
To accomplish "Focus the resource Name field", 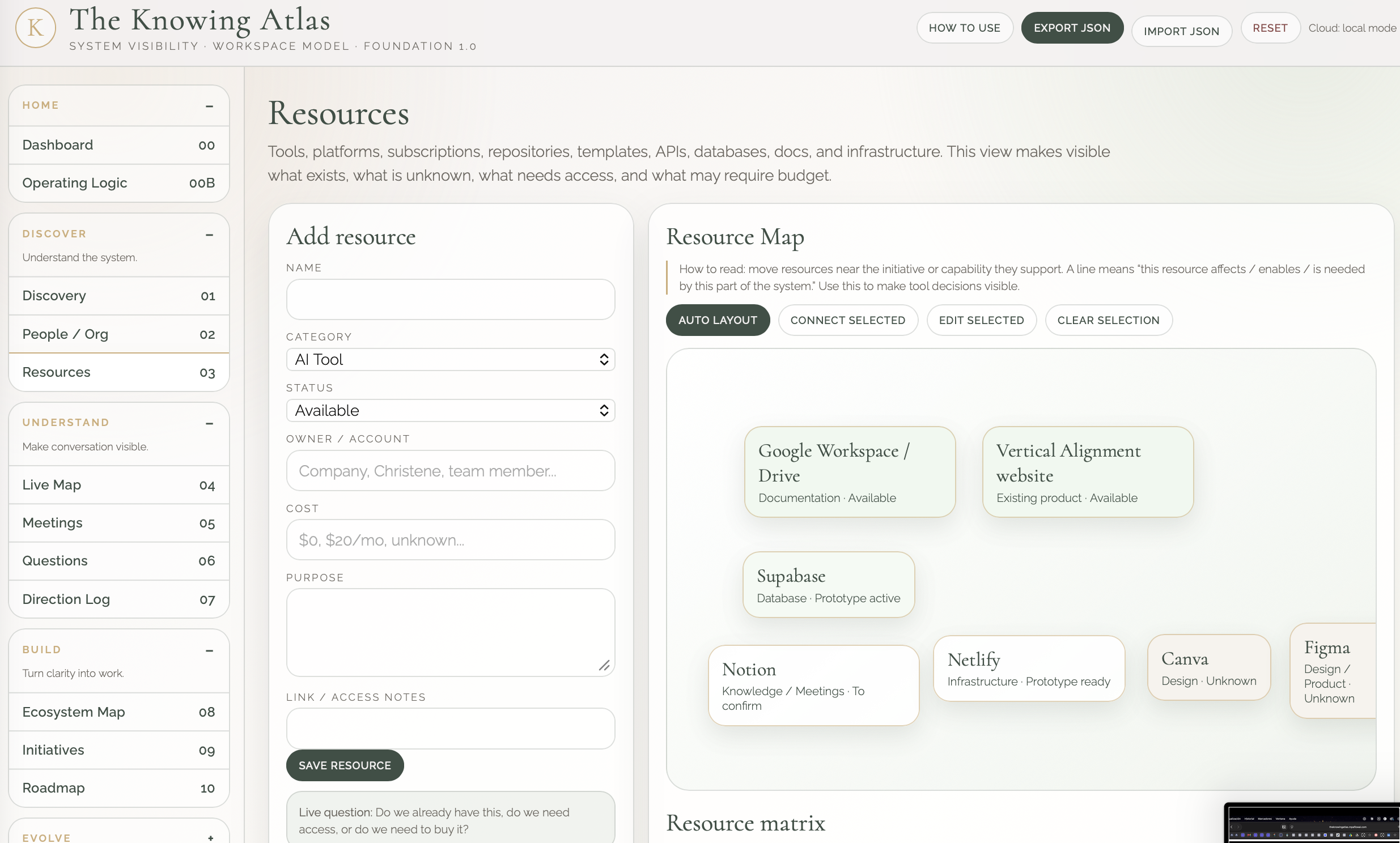I will click(451, 299).
